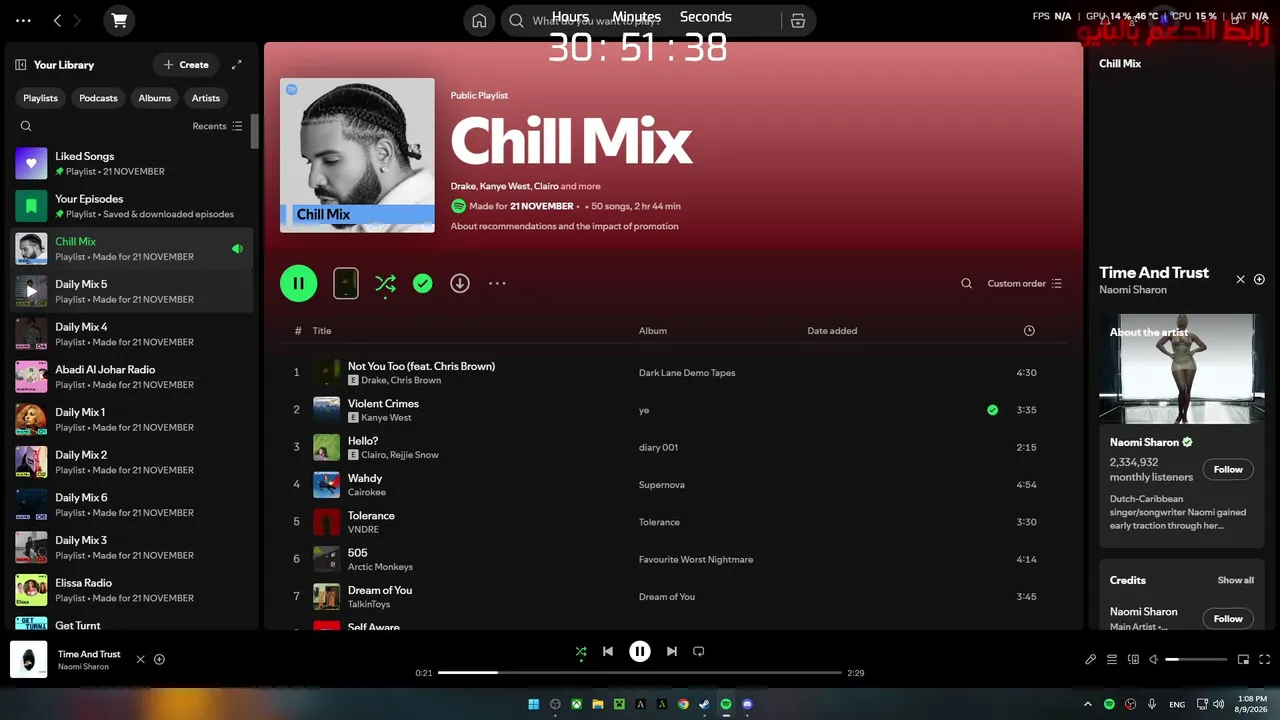The image size is (1280, 720).
Task: Open the lyrics microphone icon in player bar
Action: point(1091,659)
